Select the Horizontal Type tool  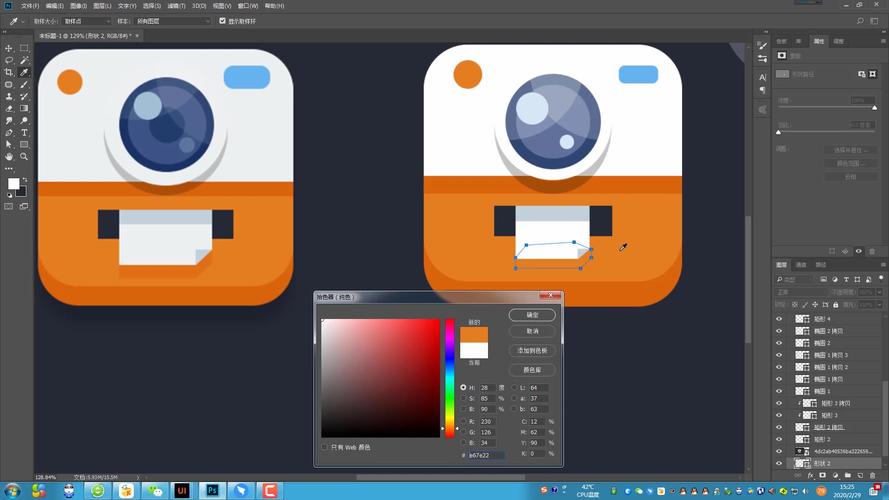[x=24, y=132]
